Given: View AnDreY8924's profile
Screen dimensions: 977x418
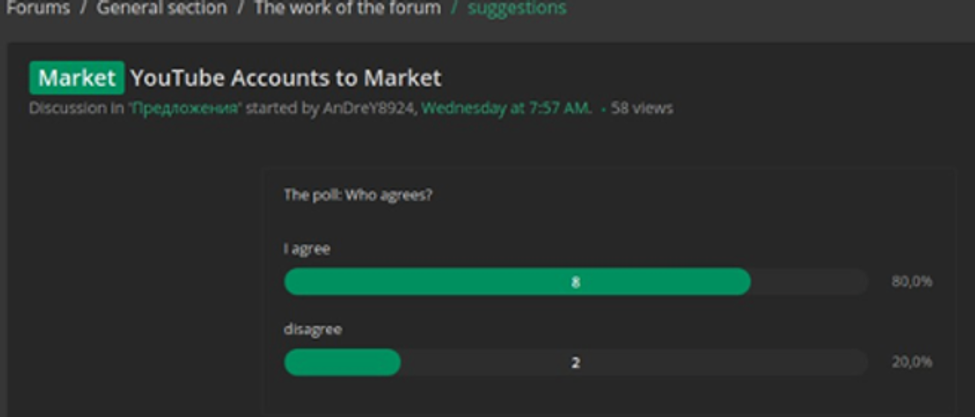Looking at the screenshot, I should (x=369, y=108).
